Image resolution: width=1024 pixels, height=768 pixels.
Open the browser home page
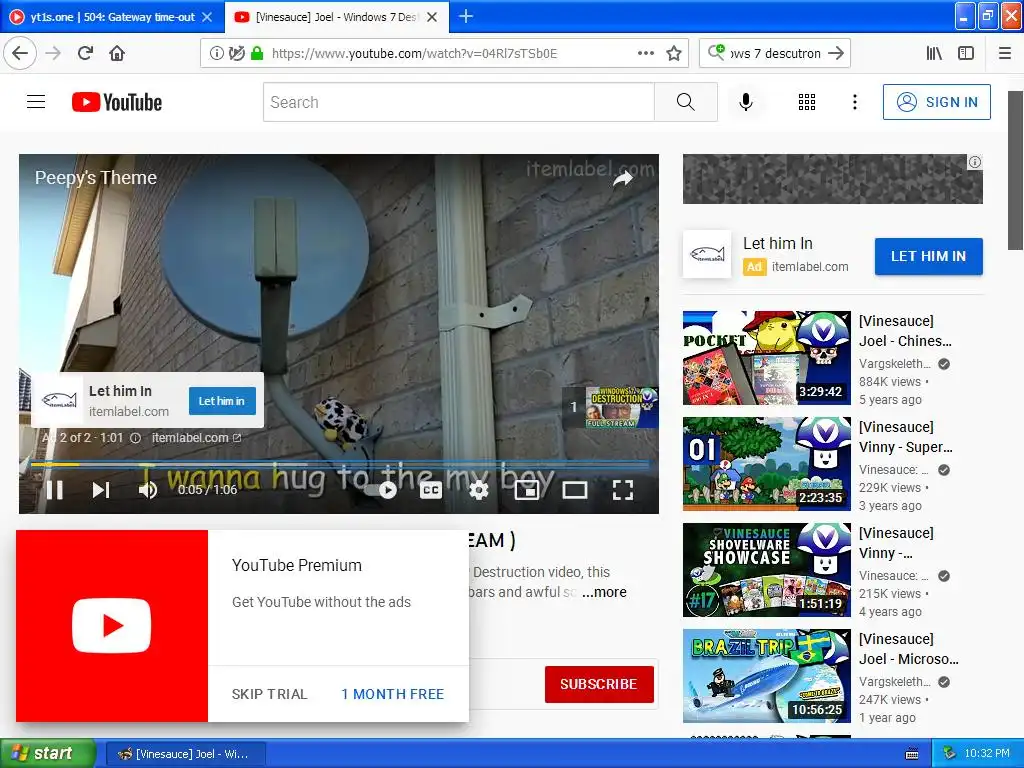(117, 53)
